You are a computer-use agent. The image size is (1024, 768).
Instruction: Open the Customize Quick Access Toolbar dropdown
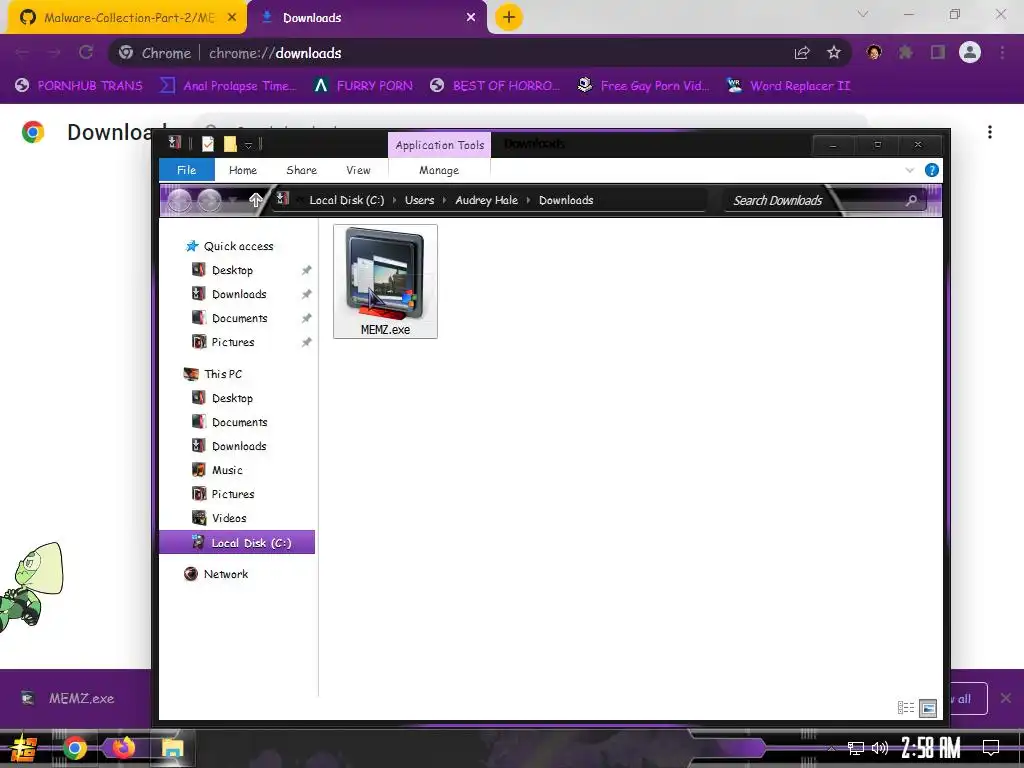[x=248, y=145]
